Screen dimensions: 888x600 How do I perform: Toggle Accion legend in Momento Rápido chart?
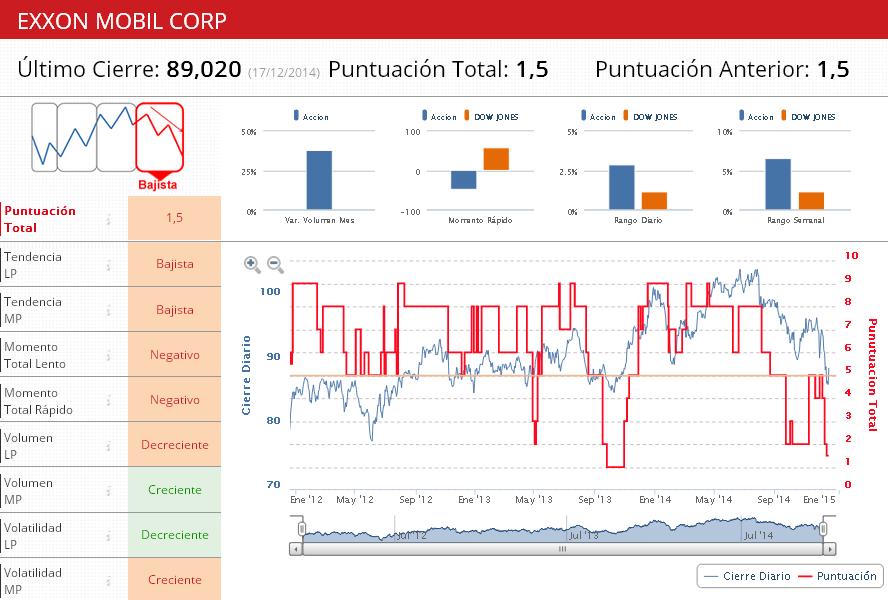pyautogui.click(x=439, y=116)
